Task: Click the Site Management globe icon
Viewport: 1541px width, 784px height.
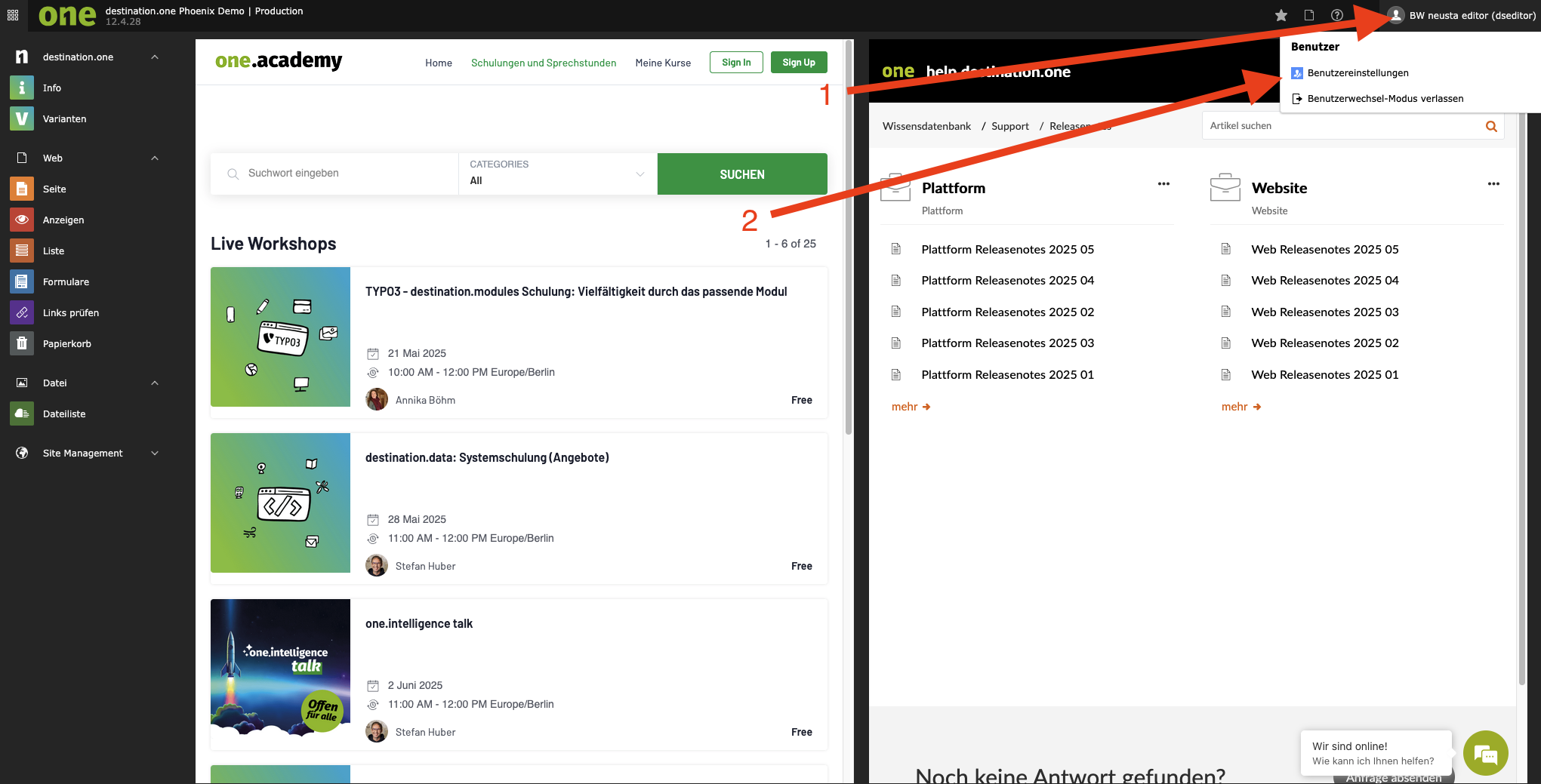Action: click(22, 453)
